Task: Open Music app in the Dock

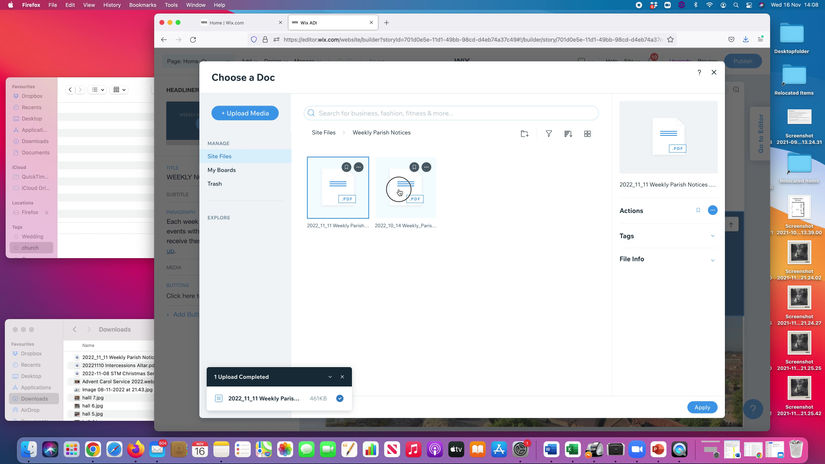Action: [x=414, y=449]
